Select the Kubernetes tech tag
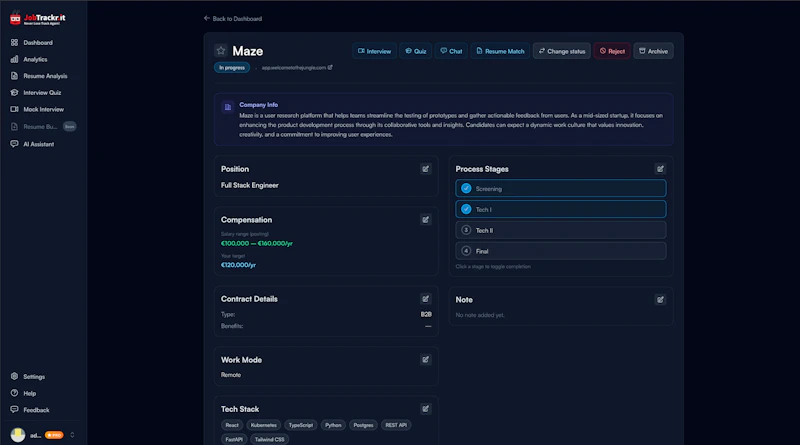 click(264, 425)
